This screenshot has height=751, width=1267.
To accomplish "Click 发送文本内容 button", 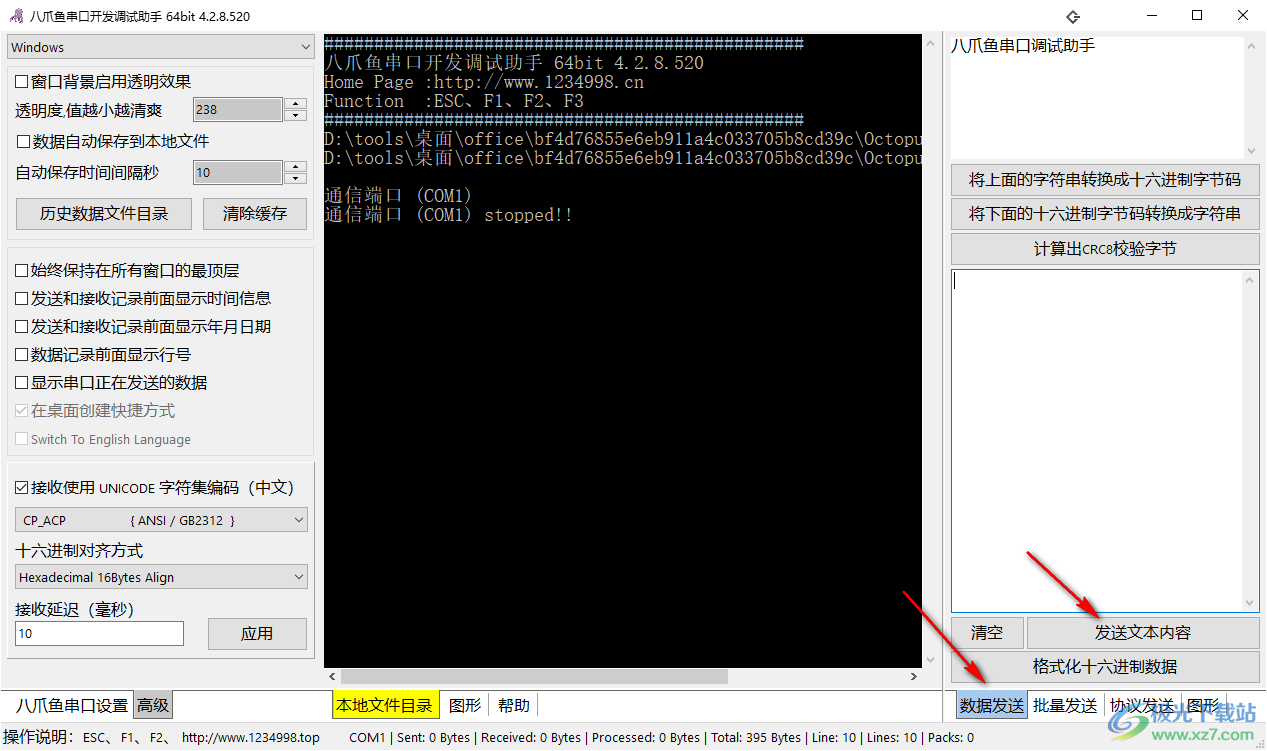I will point(1143,632).
